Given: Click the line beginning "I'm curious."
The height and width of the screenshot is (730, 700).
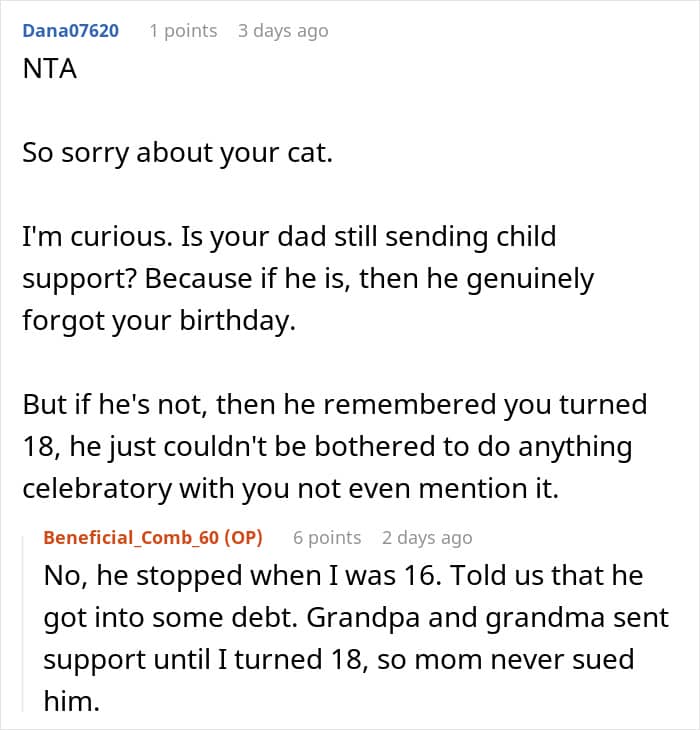Looking at the screenshot, I should point(289,237).
